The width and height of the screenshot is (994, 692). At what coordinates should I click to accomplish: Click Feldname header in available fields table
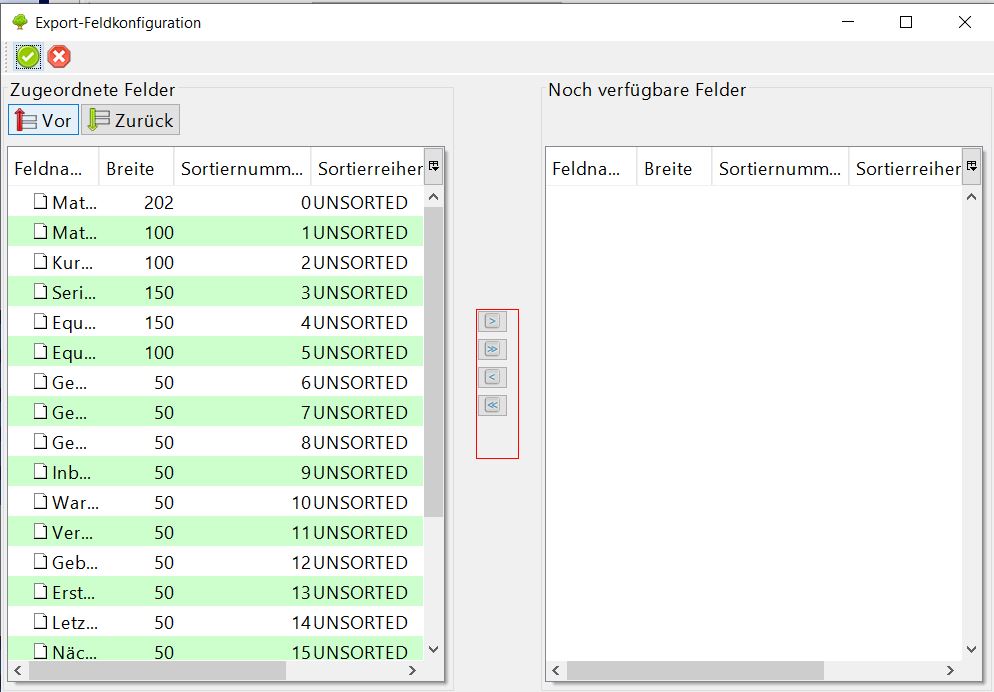(590, 169)
